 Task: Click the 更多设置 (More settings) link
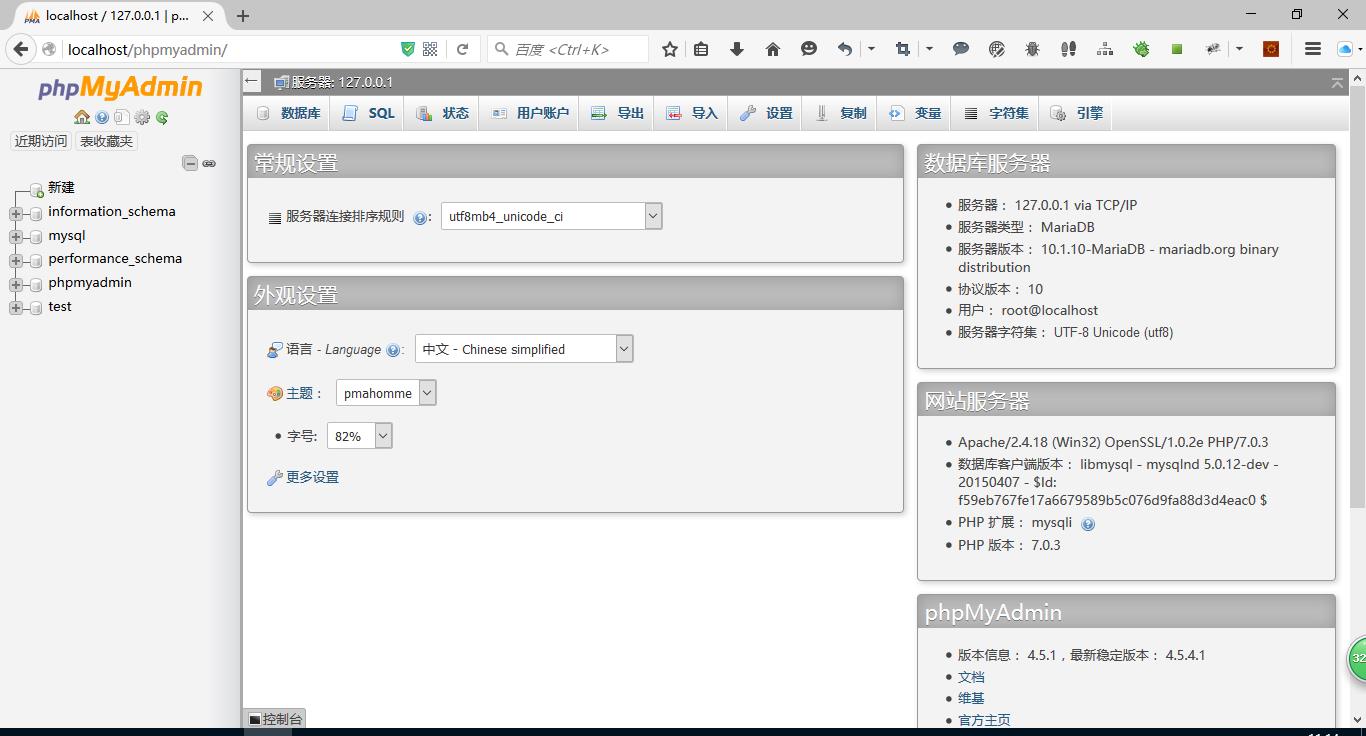point(312,477)
